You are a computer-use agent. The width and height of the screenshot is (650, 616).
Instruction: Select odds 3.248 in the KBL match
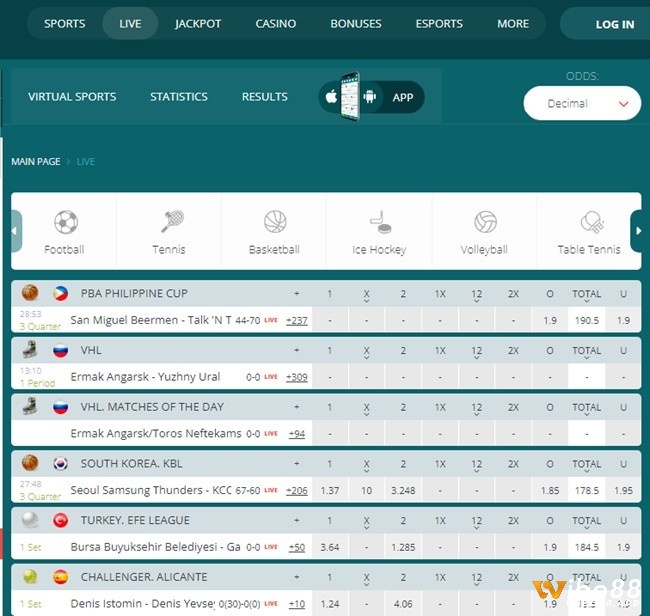click(x=403, y=490)
